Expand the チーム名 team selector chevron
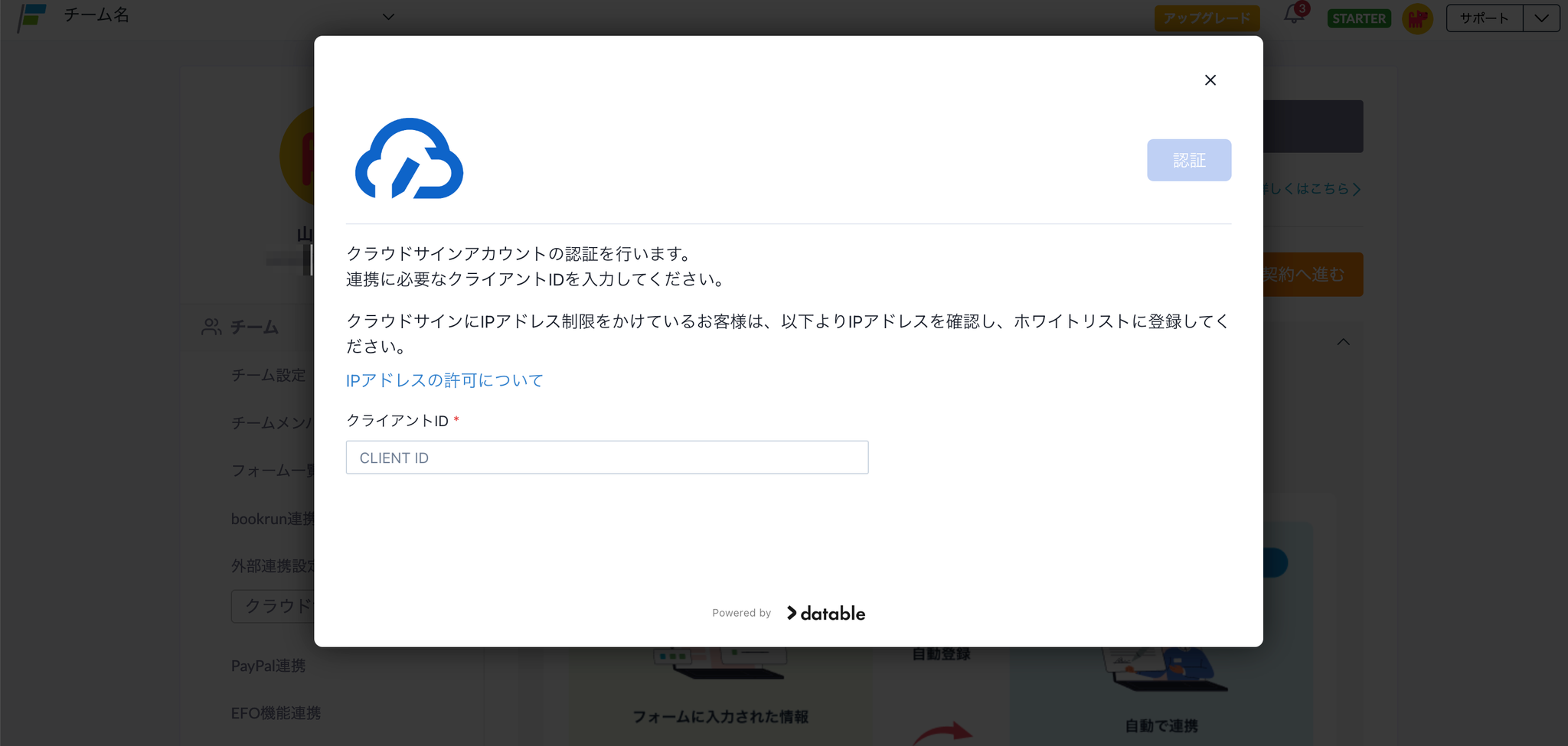The height and width of the screenshot is (746, 1568). point(389,17)
